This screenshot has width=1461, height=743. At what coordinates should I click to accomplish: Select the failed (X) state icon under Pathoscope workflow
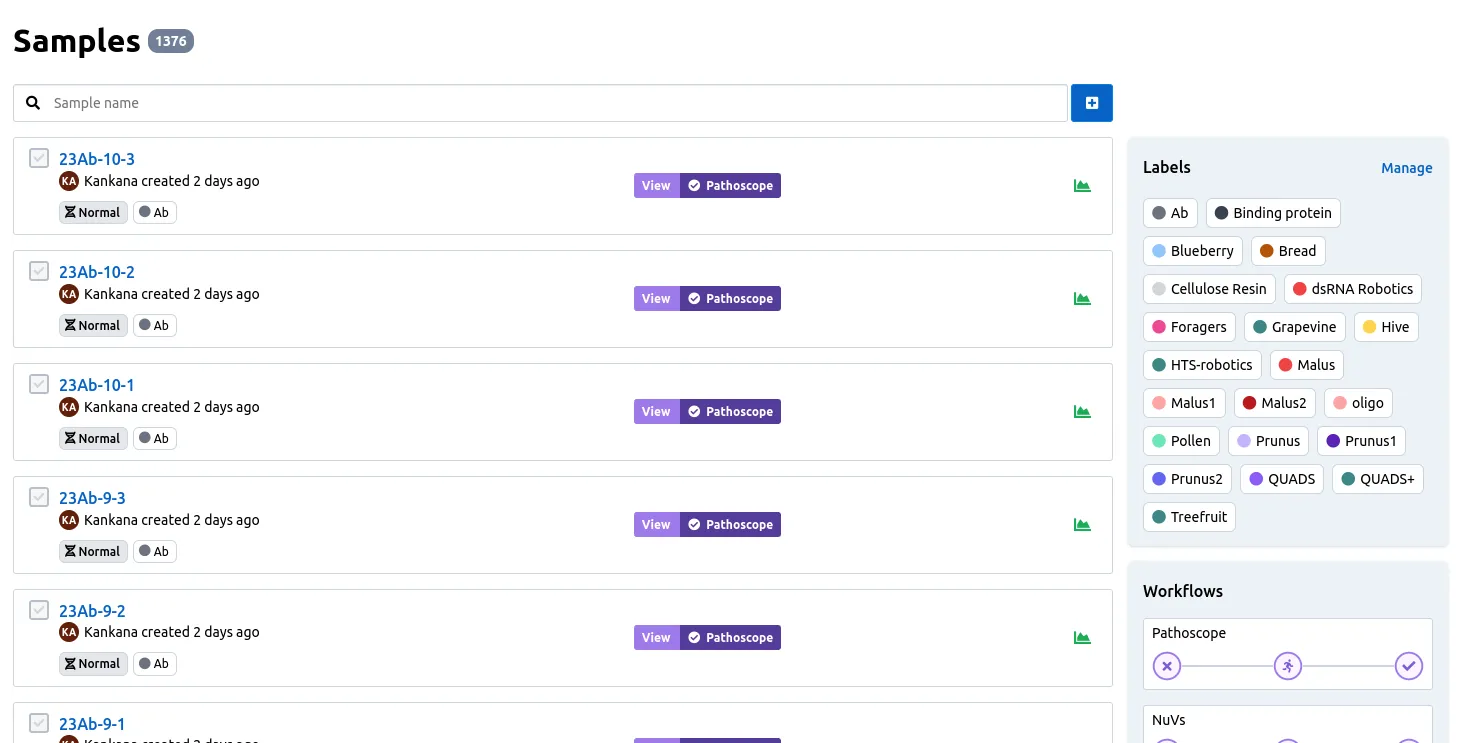coord(1166,665)
